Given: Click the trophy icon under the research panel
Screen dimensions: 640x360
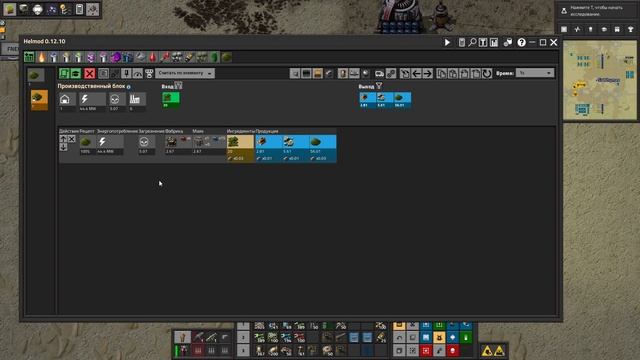Looking at the screenshot, I should pyautogui.click(x=631, y=29).
